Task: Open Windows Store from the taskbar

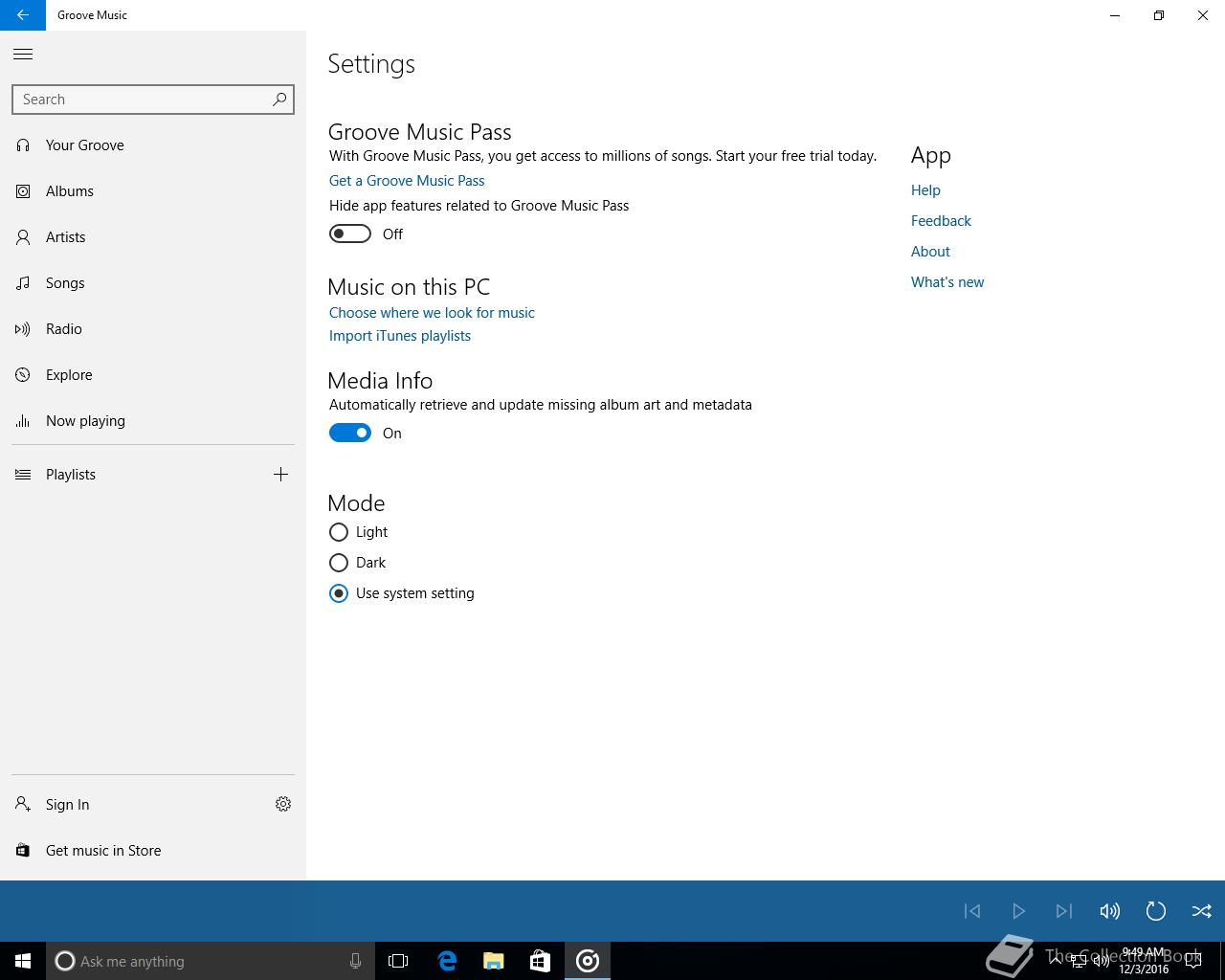Action: [x=540, y=961]
